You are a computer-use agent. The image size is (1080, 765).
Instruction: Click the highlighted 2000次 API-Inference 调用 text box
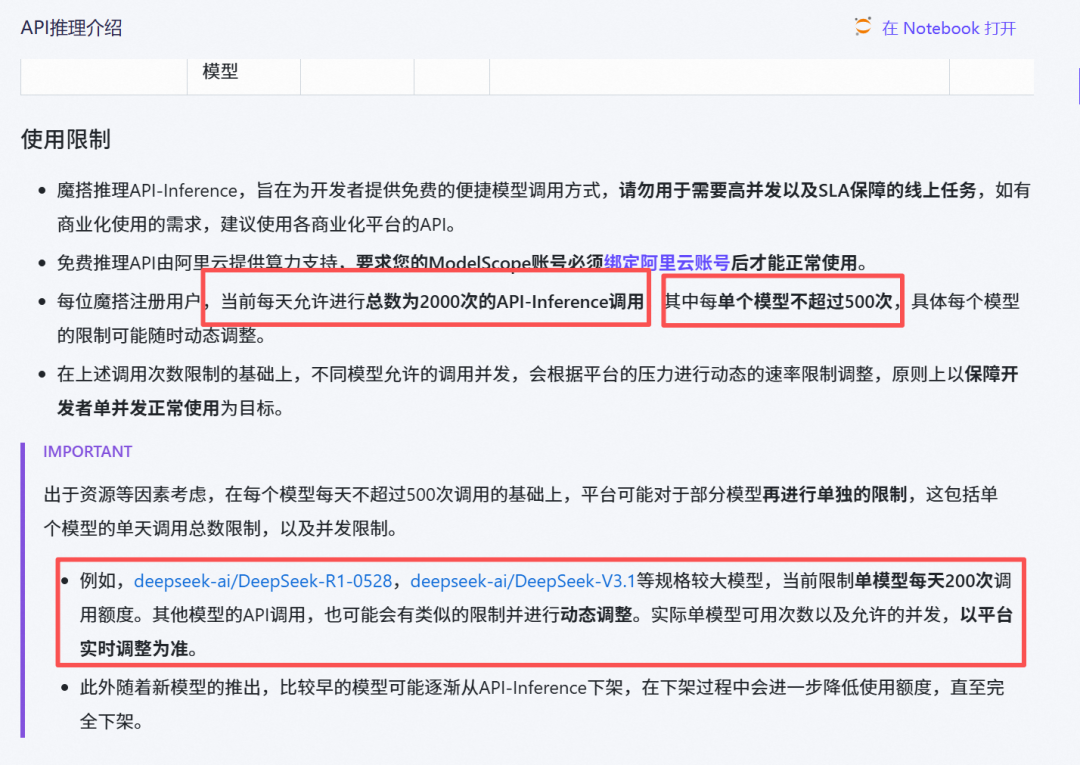[x=426, y=300]
